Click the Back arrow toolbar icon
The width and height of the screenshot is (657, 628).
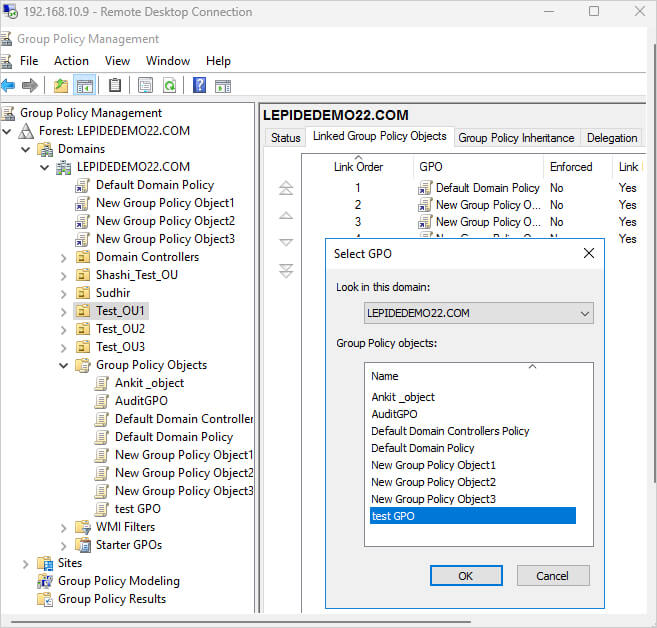pyautogui.click(x=8, y=86)
